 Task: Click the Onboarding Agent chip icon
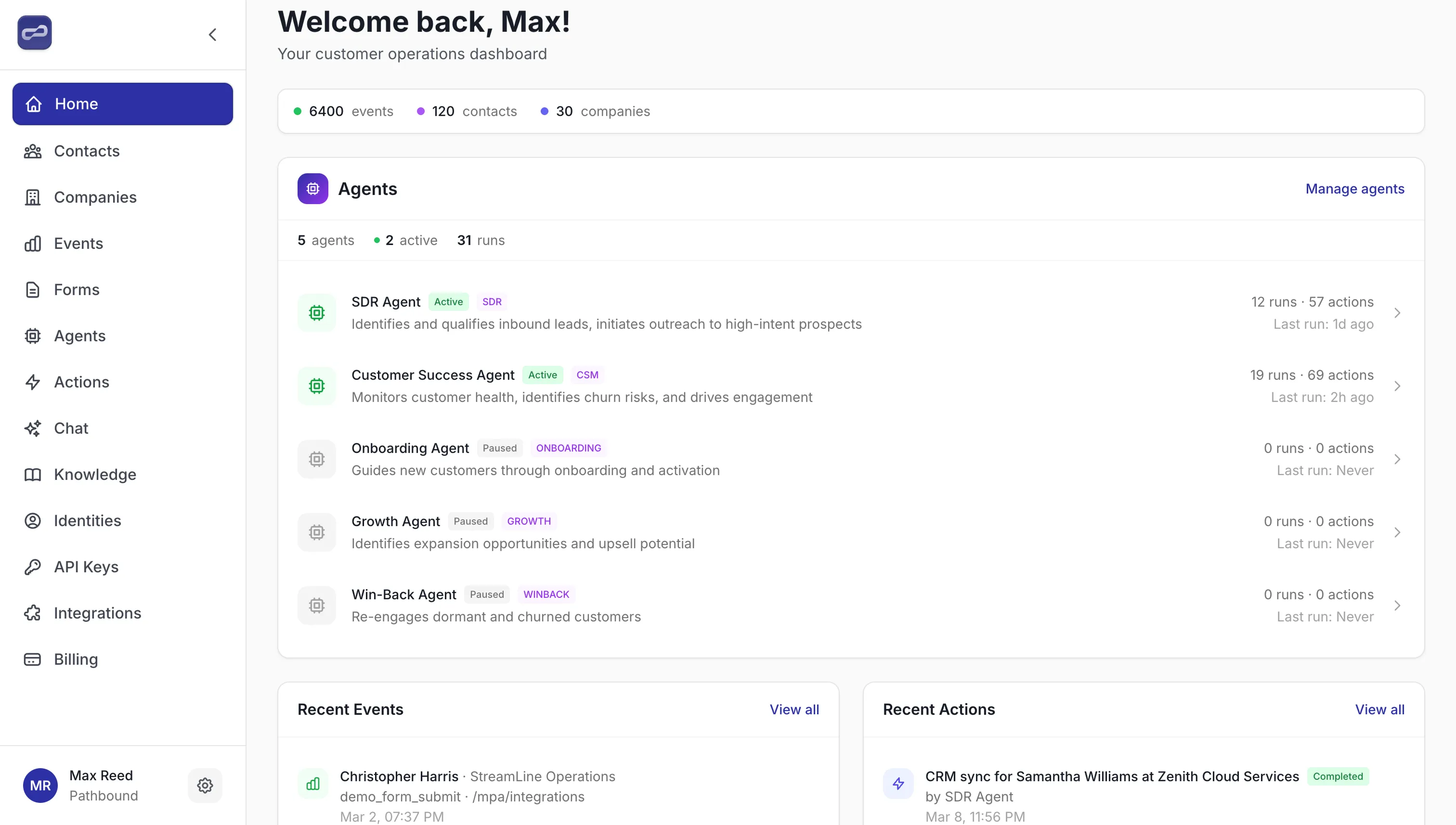(x=316, y=459)
